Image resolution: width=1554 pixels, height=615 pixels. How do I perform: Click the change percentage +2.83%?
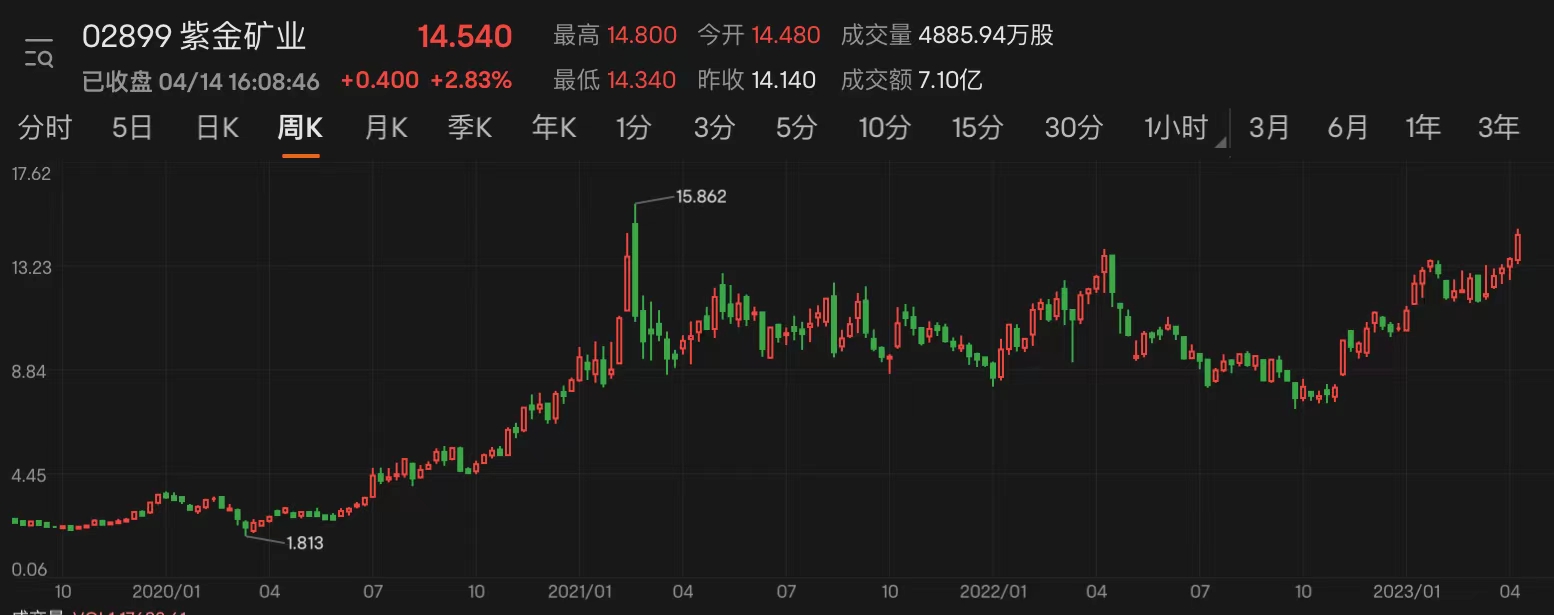[x=471, y=80]
